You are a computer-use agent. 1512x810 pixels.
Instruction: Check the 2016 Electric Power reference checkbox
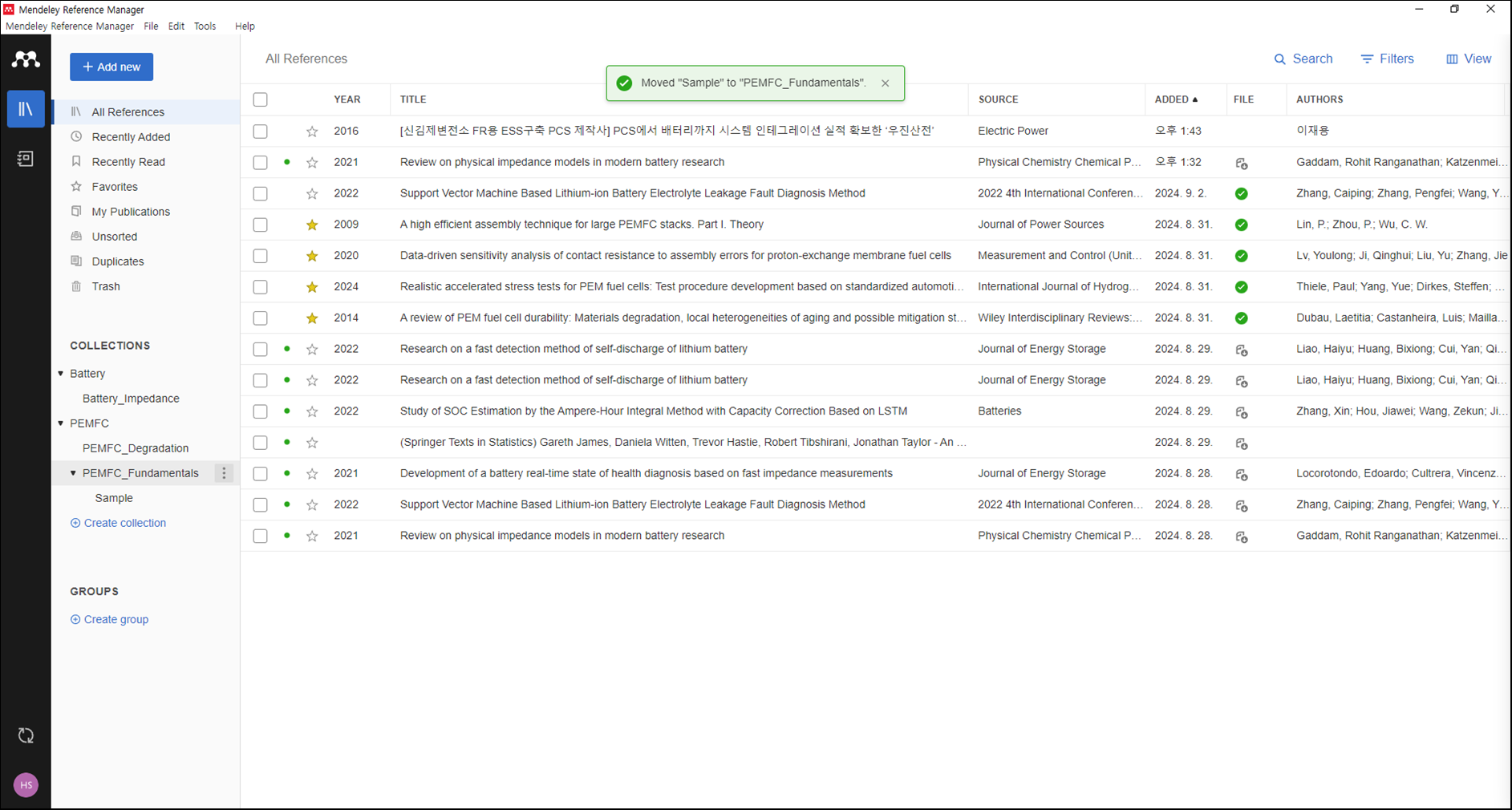pyautogui.click(x=260, y=132)
